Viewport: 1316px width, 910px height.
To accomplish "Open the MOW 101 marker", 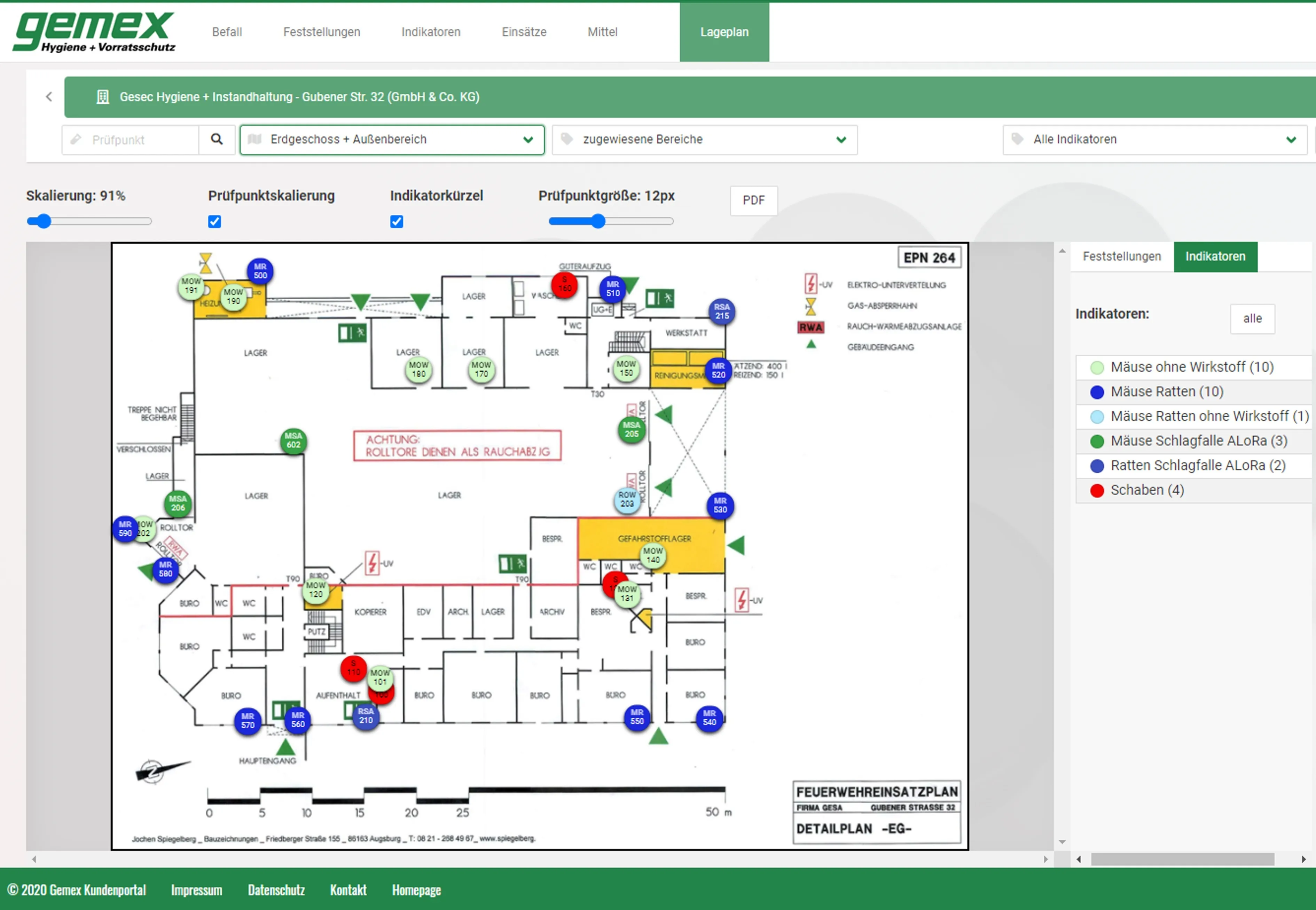I will pyautogui.click(x=380, y=678).
